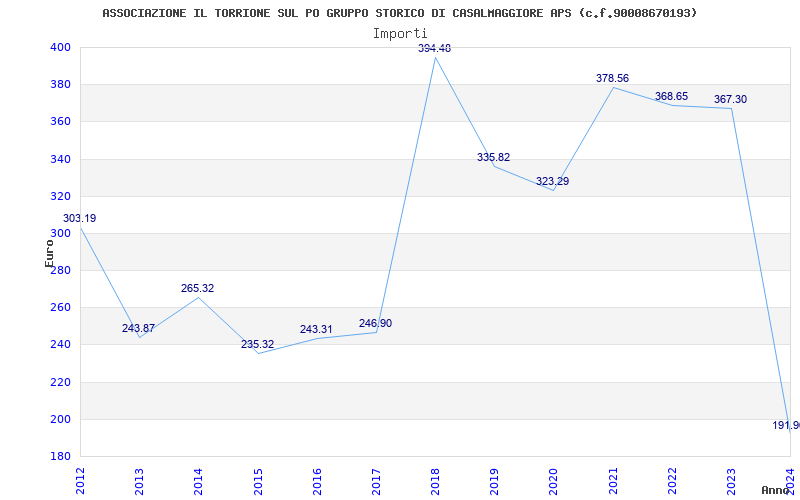Viewport: 800px width, 500px height.
Task: Click y-axis value 240
Action: tap(60, 345)
